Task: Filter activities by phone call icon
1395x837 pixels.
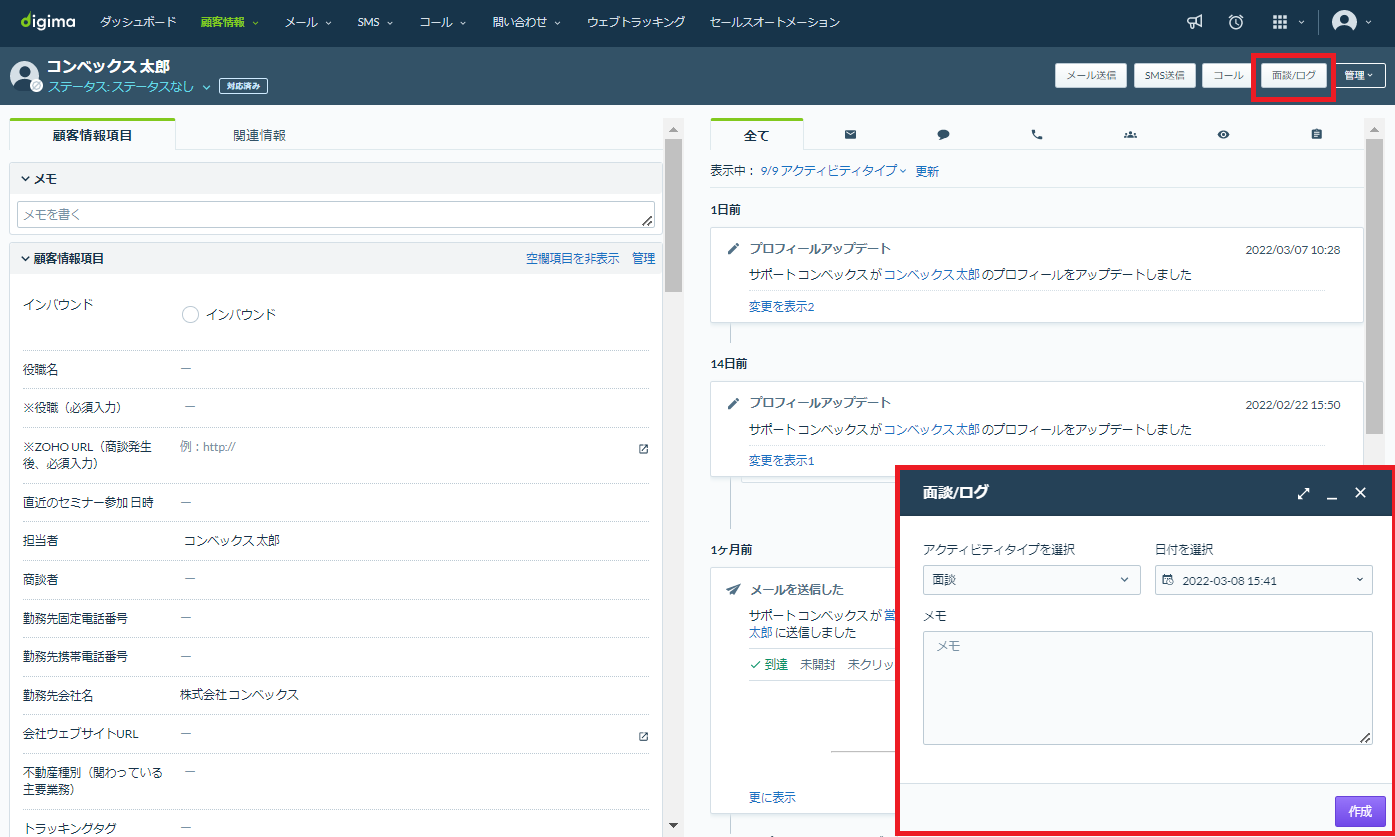Action: pos(1036,134)
